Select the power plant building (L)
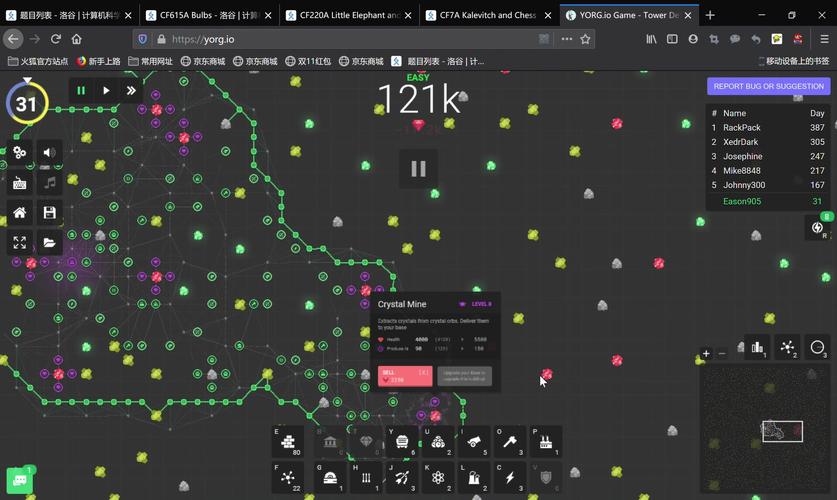The image size is (837, 500). pos(474,478)
